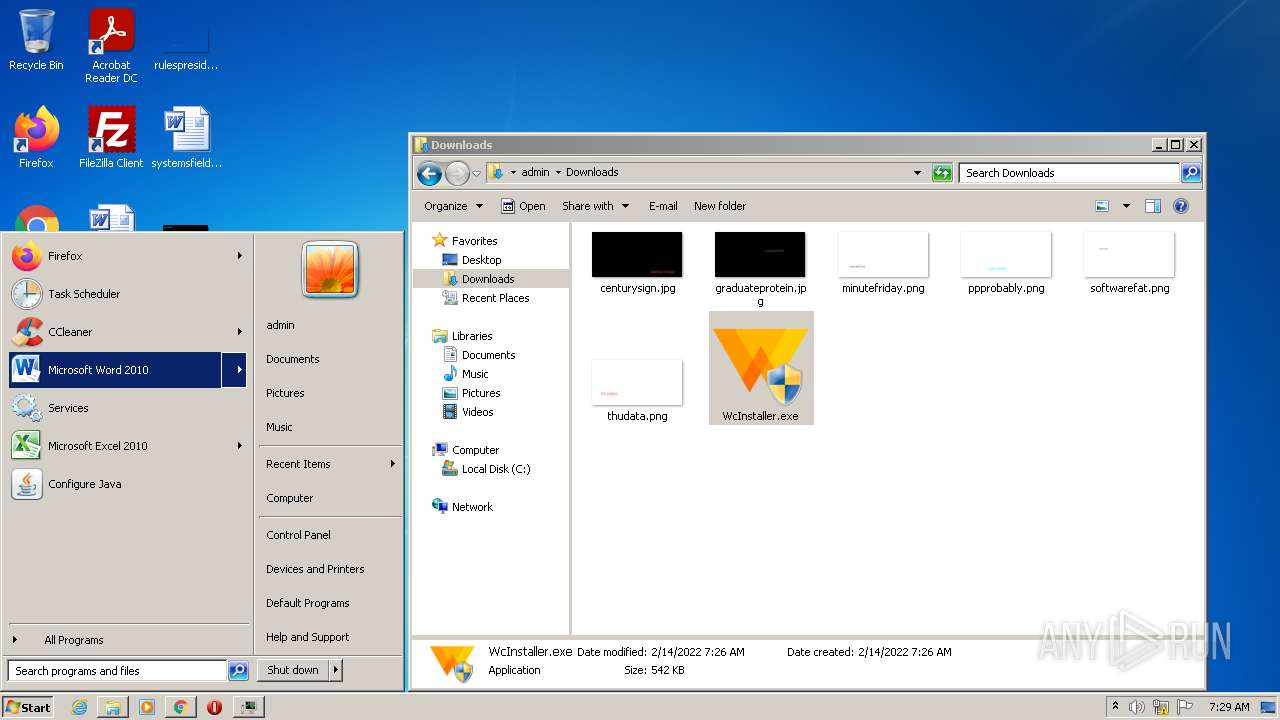
Task: Click the search magnifier in Downloads window
Action: tap(1191, 173)
